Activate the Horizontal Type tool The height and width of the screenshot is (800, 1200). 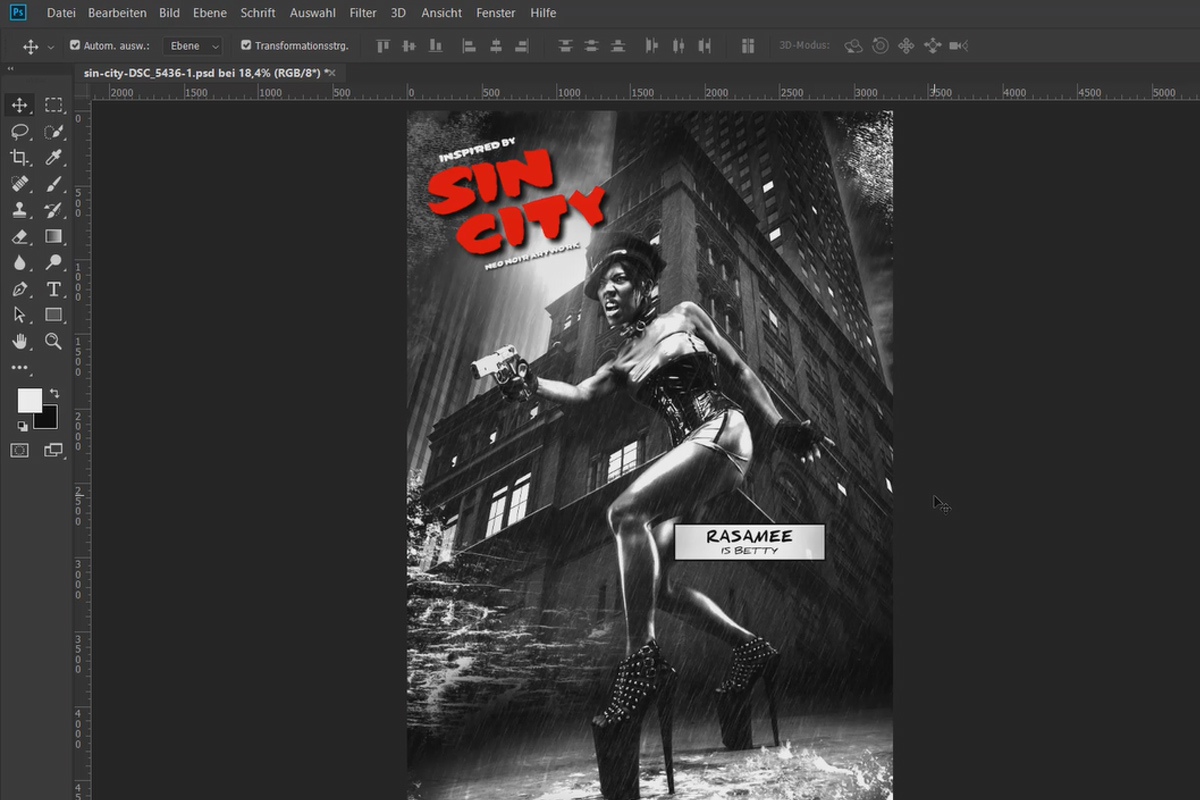click(54, 289)
